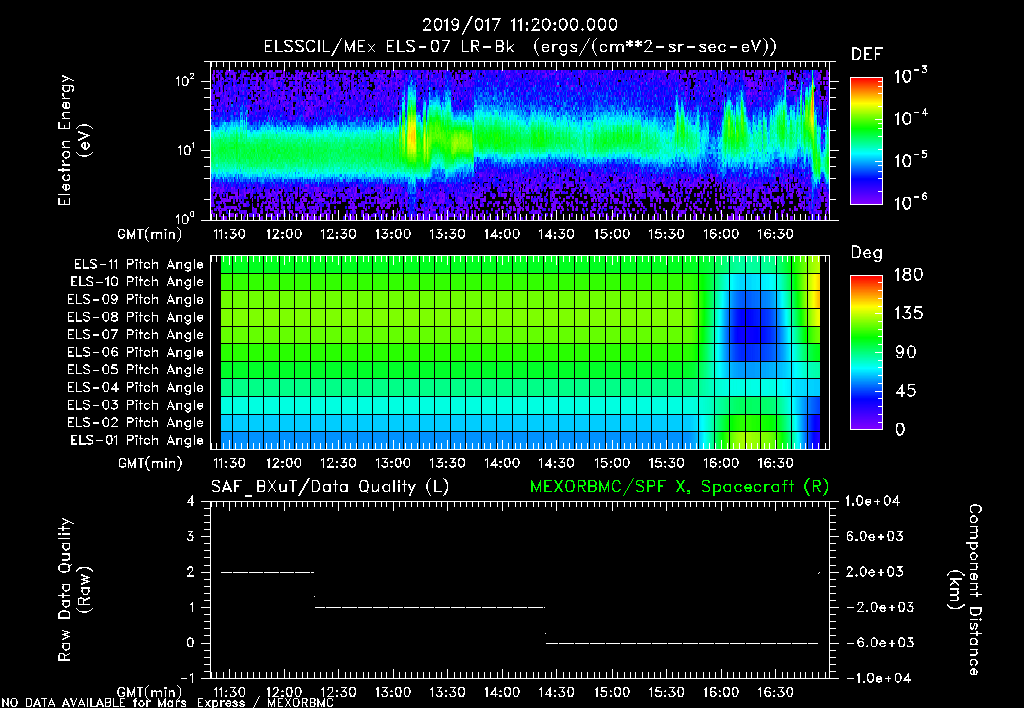
Task: Click the 90 value on Deg scale
Action: 906,352
